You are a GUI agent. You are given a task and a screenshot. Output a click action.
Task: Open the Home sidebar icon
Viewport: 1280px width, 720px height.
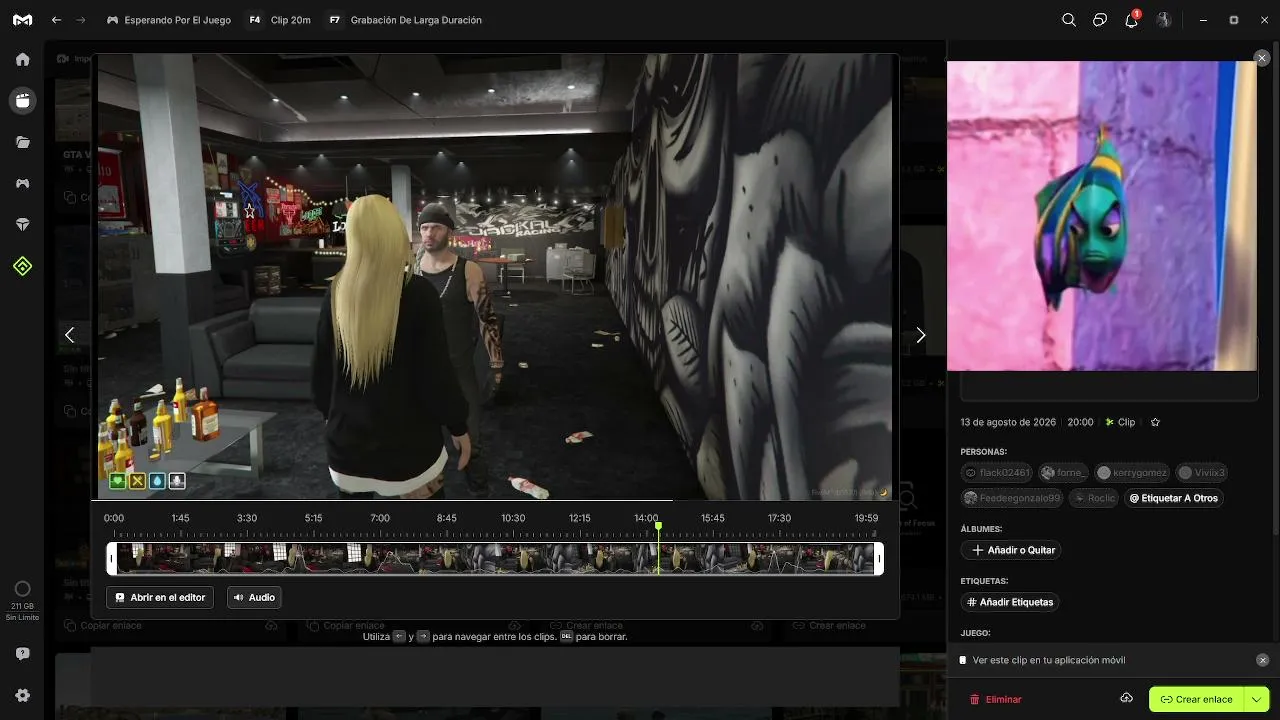22,59
